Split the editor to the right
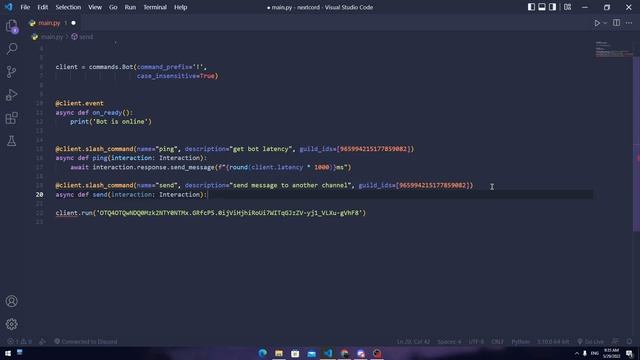The width and height of the screenshot is (640, 360). [x=616, y=23]
